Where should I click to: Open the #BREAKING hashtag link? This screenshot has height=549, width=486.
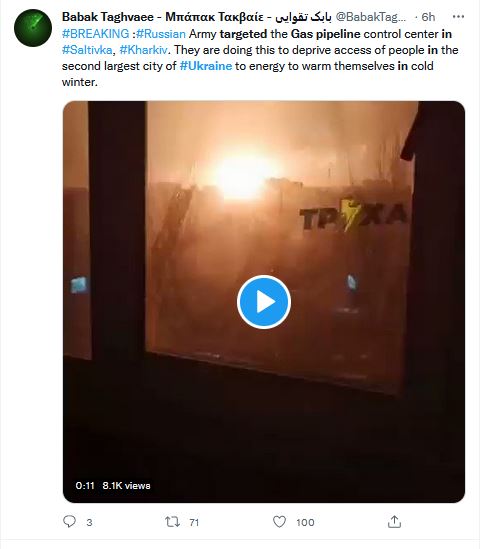[x=95, y=34]
